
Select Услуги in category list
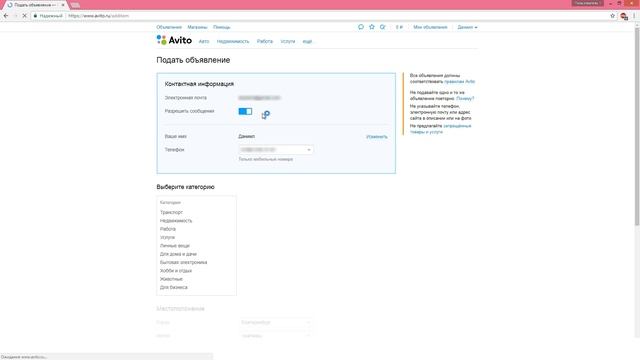click(x=167, y=237)
